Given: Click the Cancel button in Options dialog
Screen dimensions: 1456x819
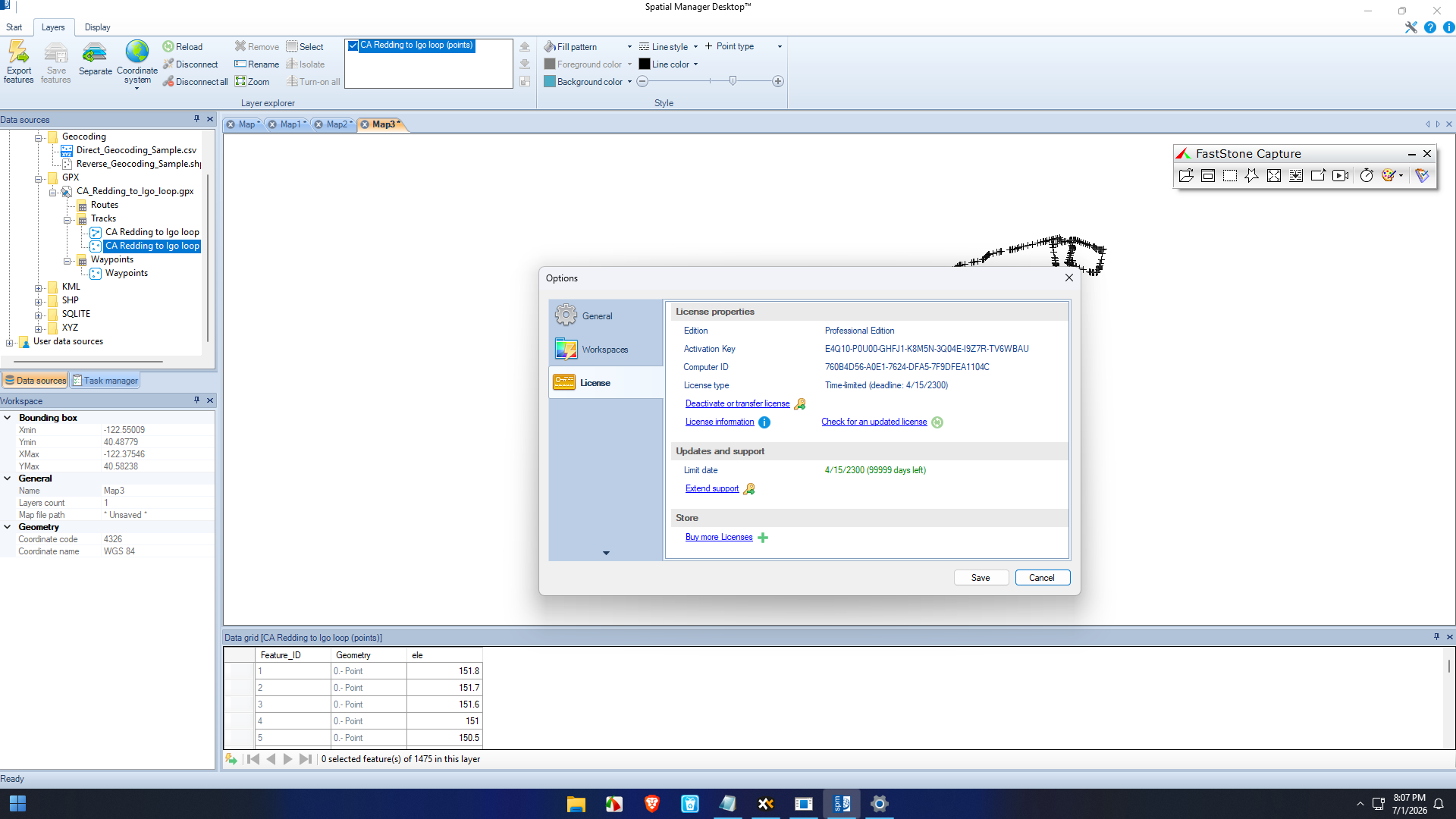Looking at the screenshot, I should pyautogui.click(x=1042, y=578).
